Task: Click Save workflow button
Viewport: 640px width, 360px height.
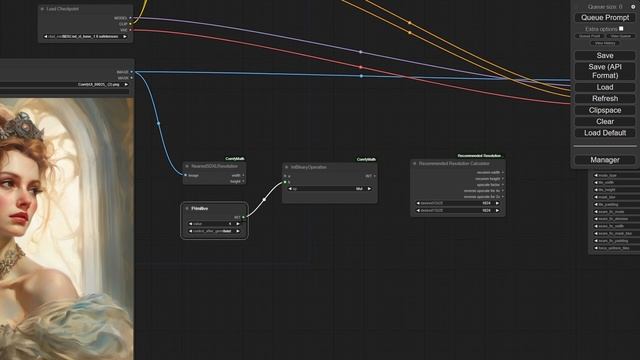Action: 605,56
